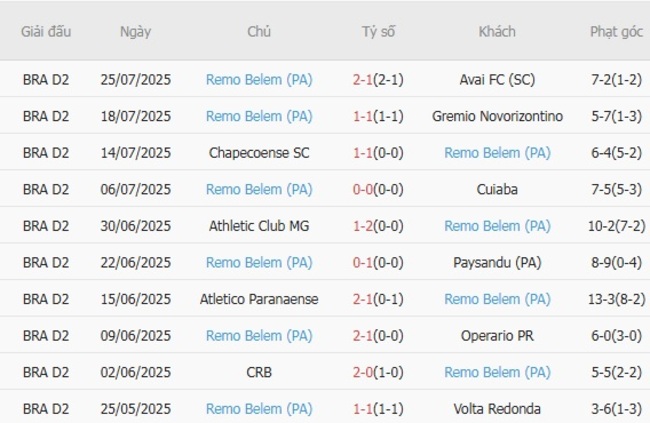The image size is (650, 423).
Task: Click the Avai FC (SC) team name
Action: coord(497,79)
